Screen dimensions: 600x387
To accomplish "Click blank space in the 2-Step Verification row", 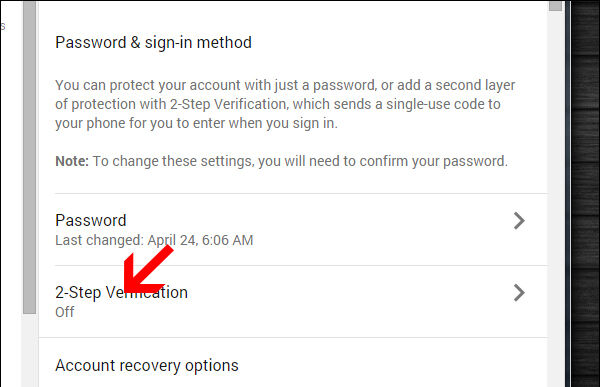I will click(344, 302).
